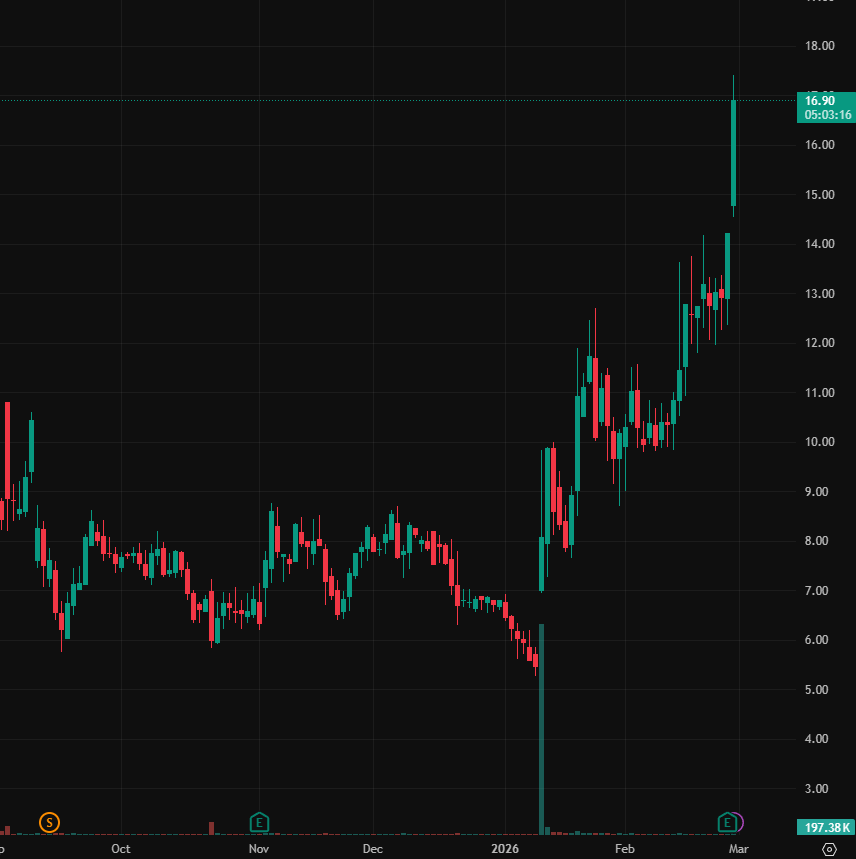Screen dimensions: 856x859
Task: Click the Mar label on time axis
Action: tap(738, 849)
